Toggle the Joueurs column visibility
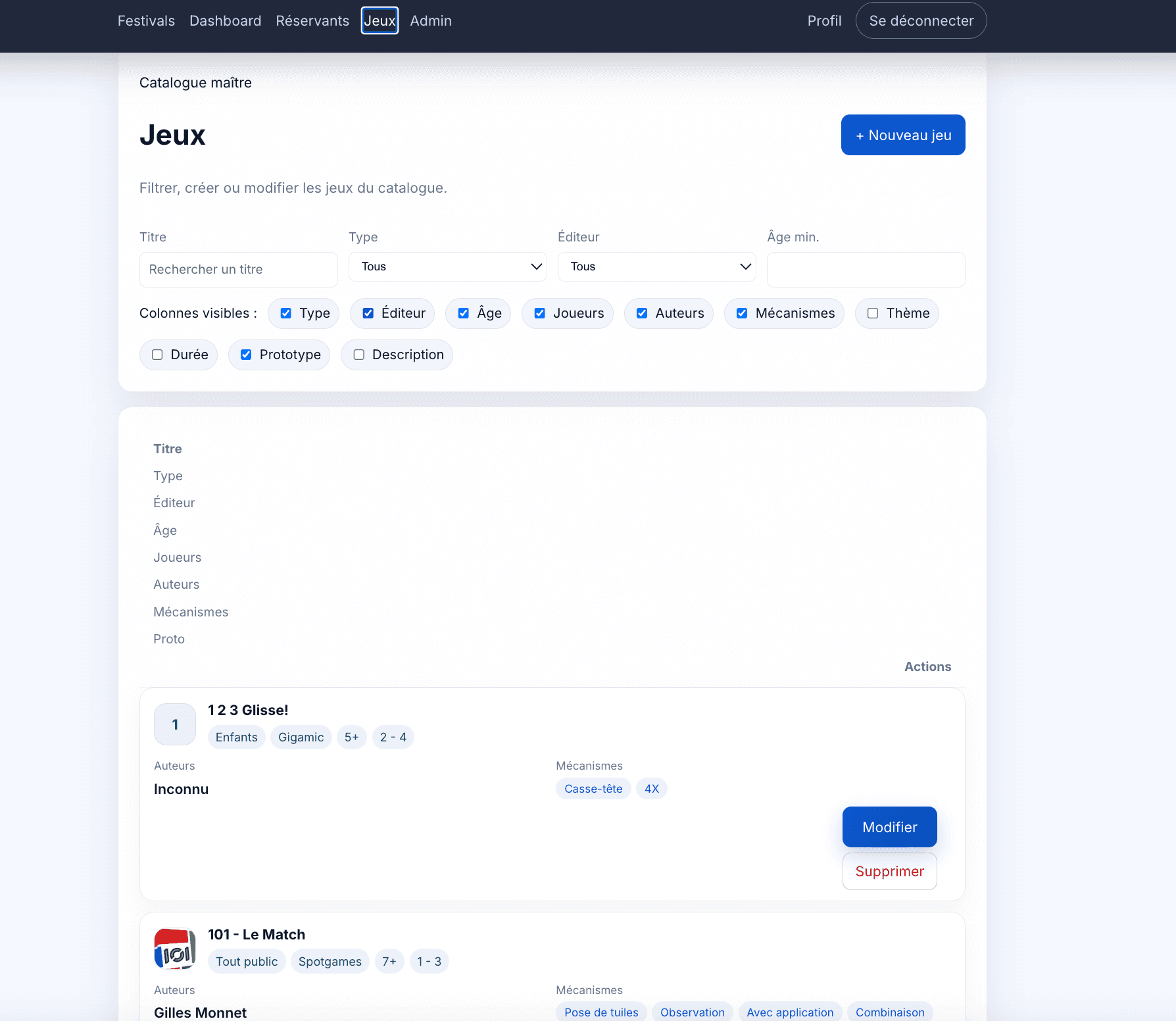 (540, 313)
